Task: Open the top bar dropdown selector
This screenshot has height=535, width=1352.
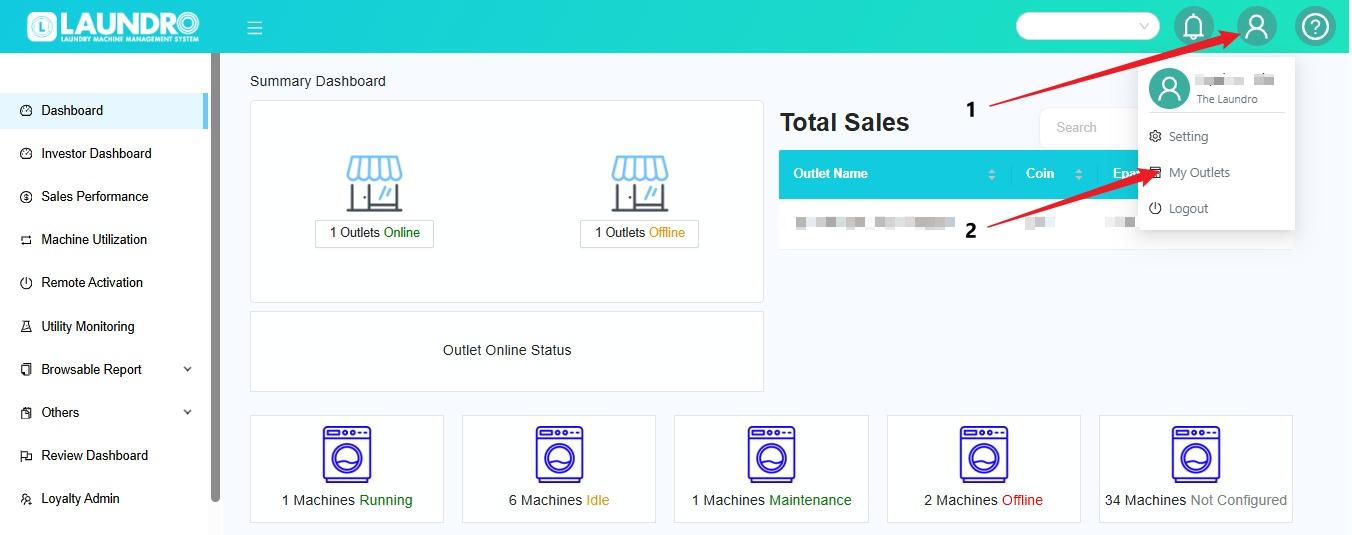Action: coord(1088,26)
